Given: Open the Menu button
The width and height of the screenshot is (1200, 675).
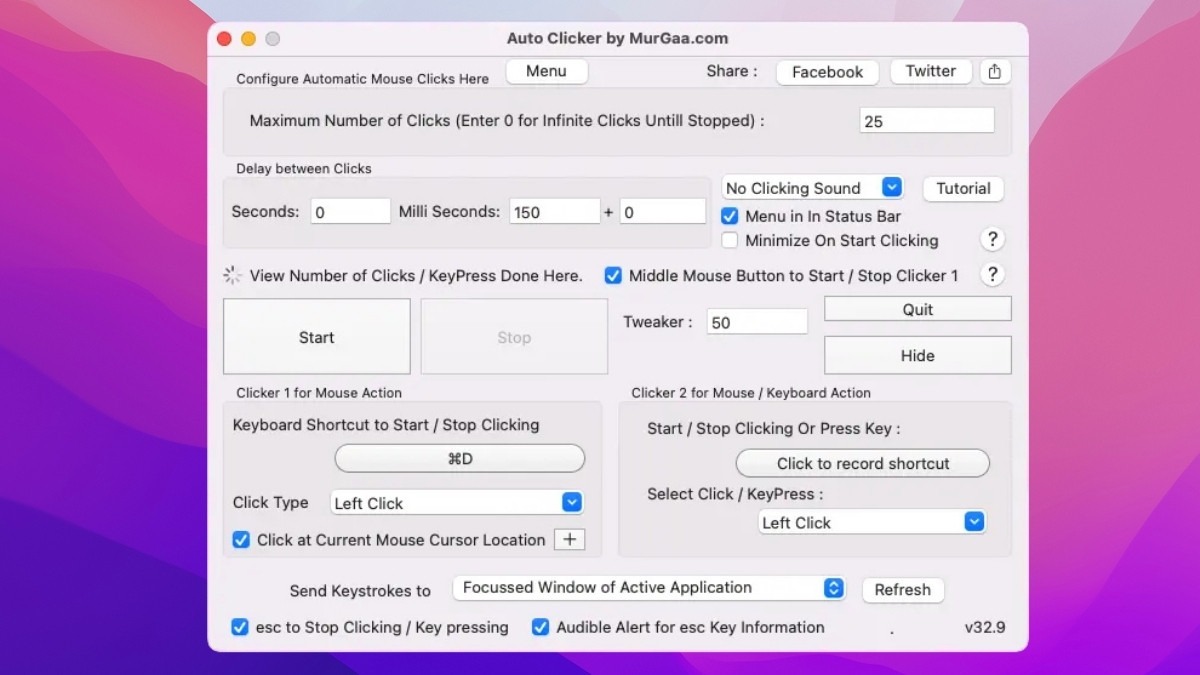Looking at the screenshot, I should coord(546,71).
